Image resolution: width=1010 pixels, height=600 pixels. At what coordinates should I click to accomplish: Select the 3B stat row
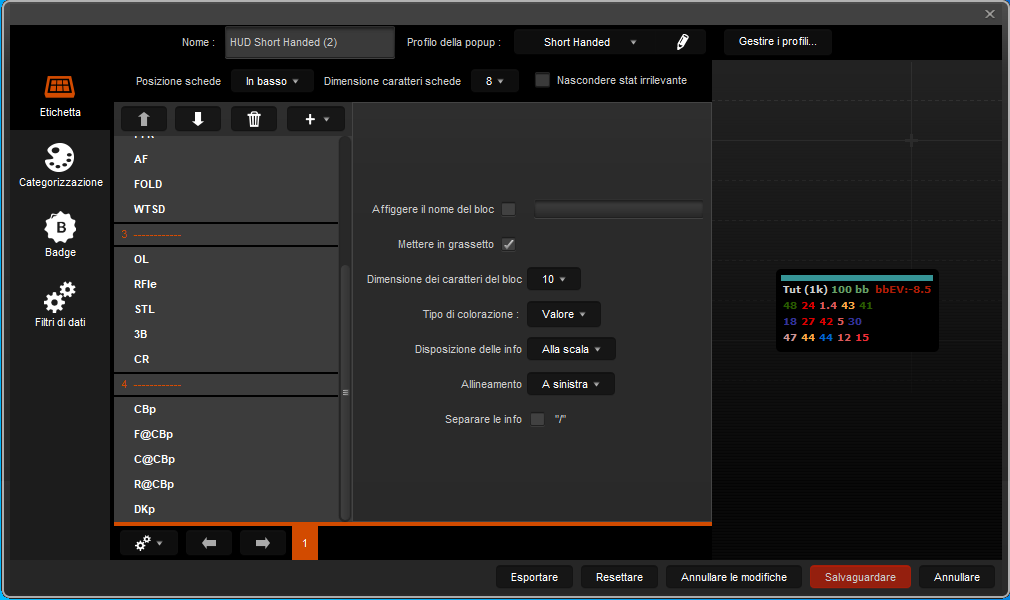pos(226,334)
